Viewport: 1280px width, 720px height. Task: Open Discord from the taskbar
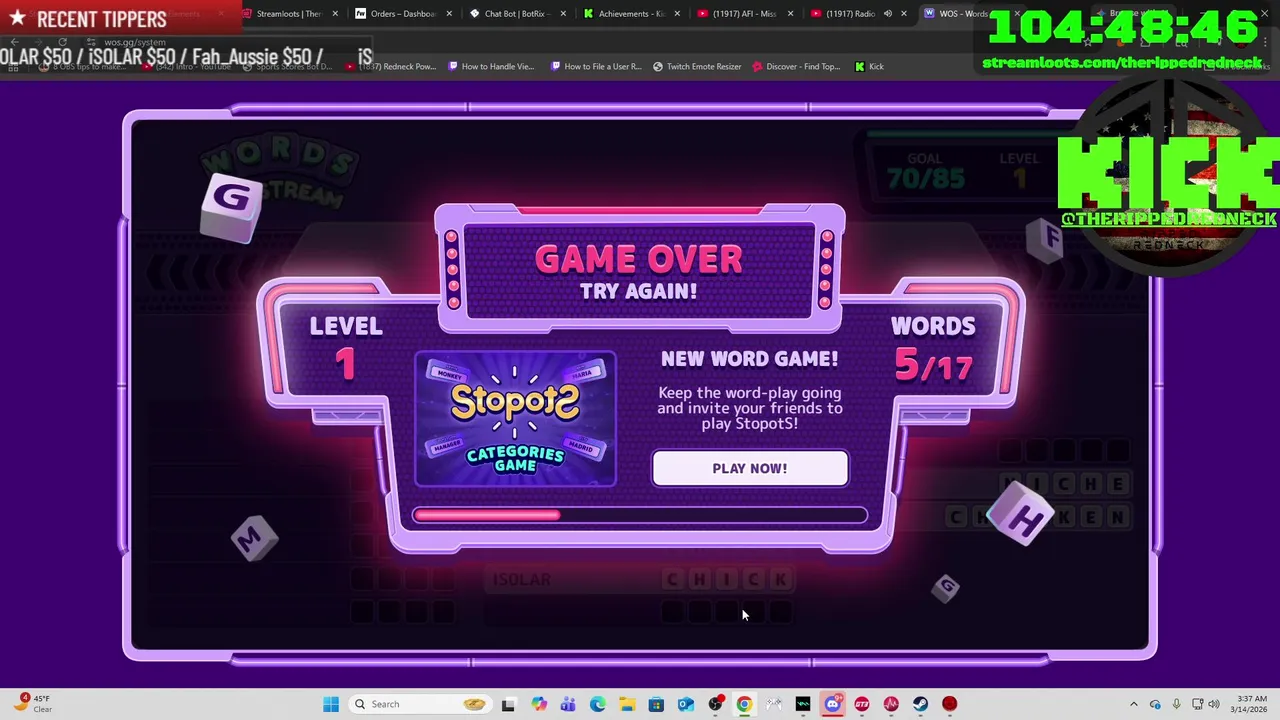click(x=832, y=704)
